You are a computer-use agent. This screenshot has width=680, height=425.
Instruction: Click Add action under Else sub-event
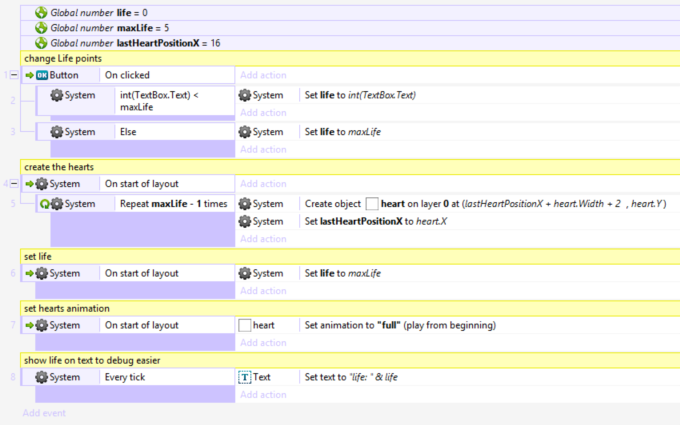[263, 149]
